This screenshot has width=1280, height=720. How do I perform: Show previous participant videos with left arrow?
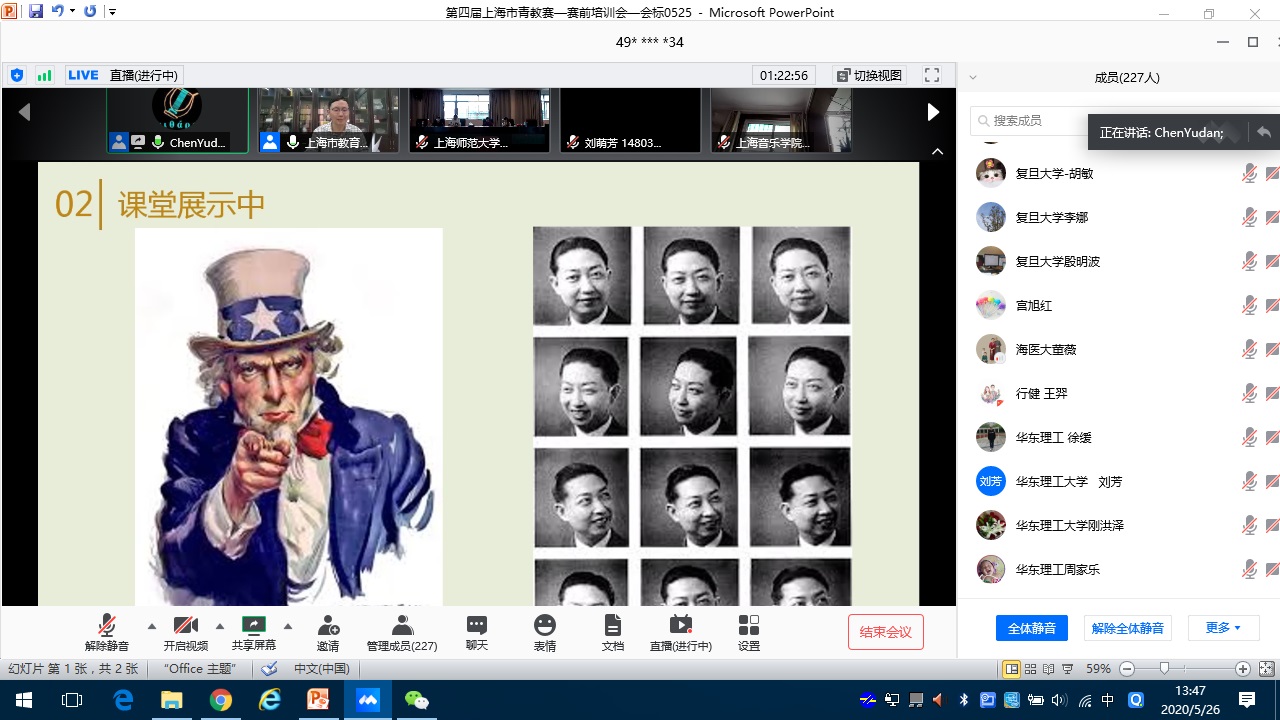tap(25, 112)
